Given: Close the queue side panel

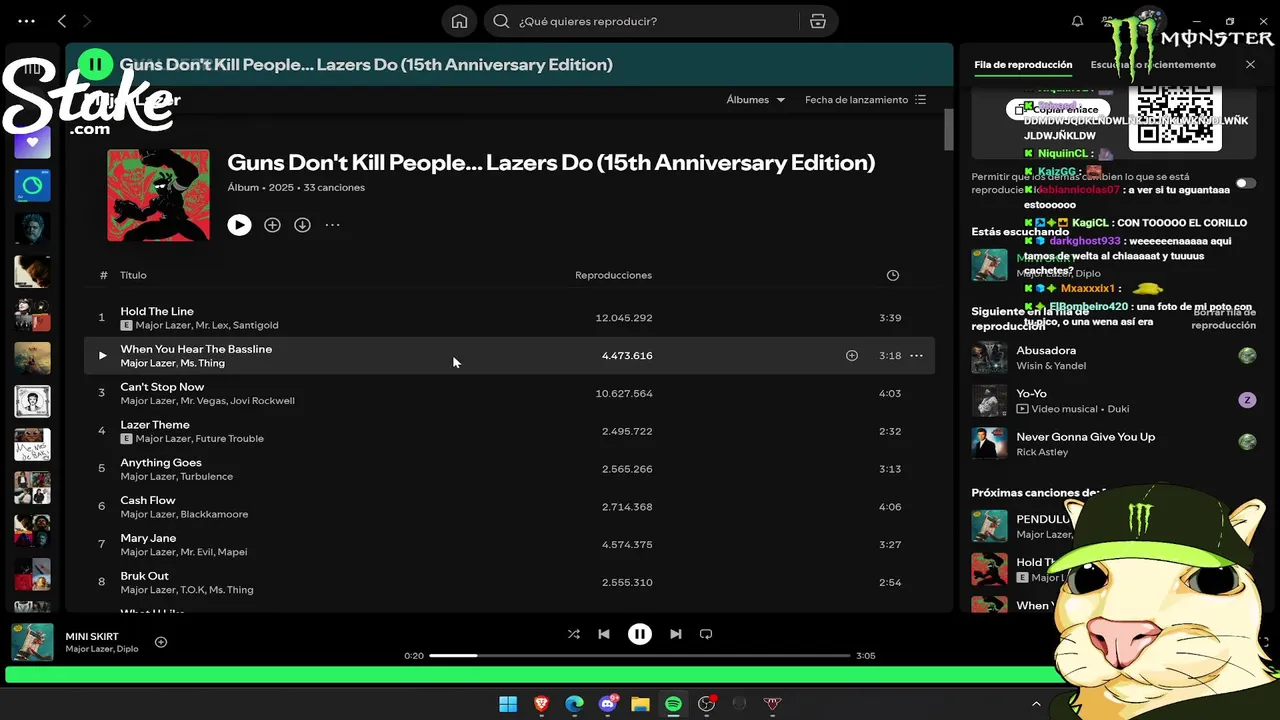Looking at the screenshot, I should pyautogui.click(x=1250, y=64).
